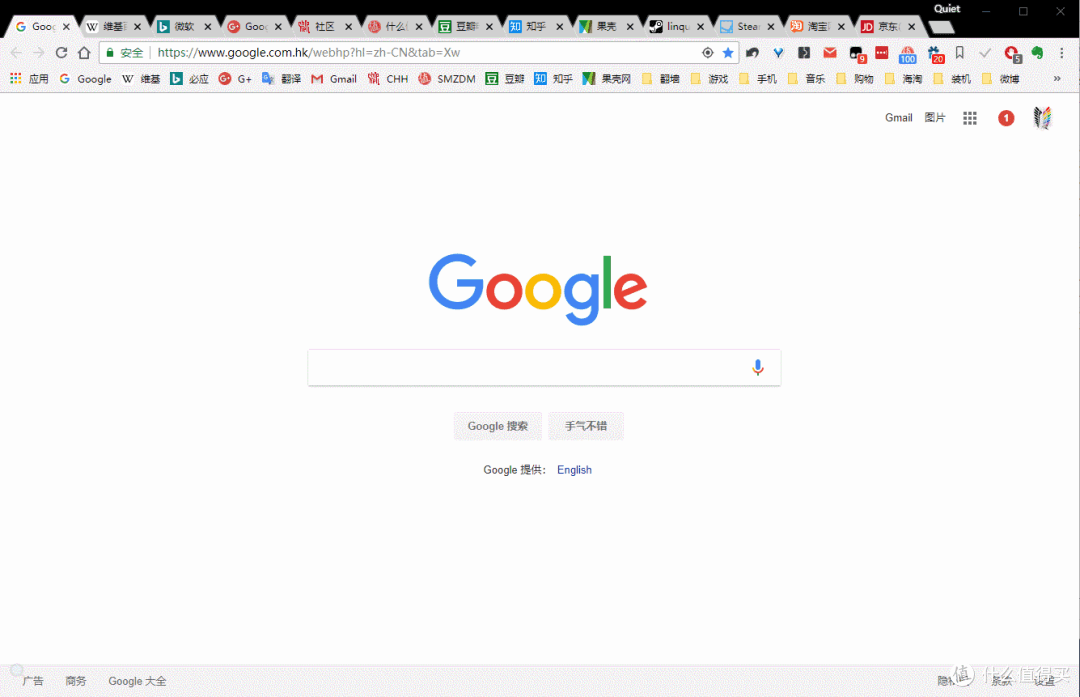Click the bookmark star in address bar
Viewport: 1080px width, 697px height.
coord(727,52)
